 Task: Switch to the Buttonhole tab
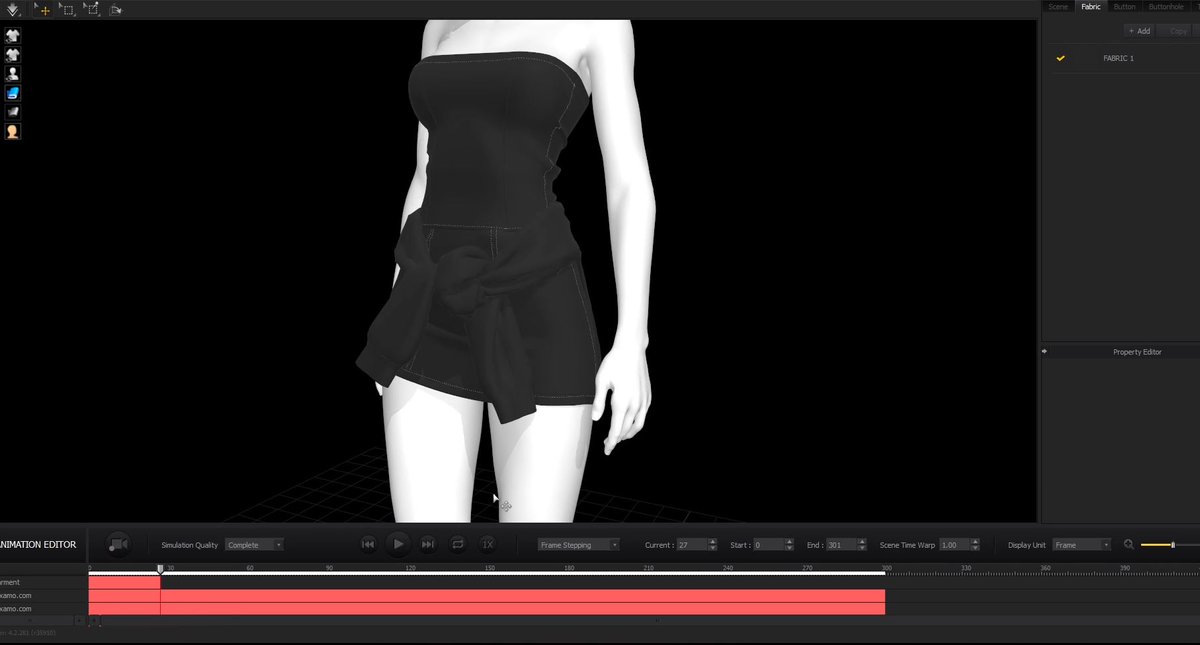coord(1166,6)
